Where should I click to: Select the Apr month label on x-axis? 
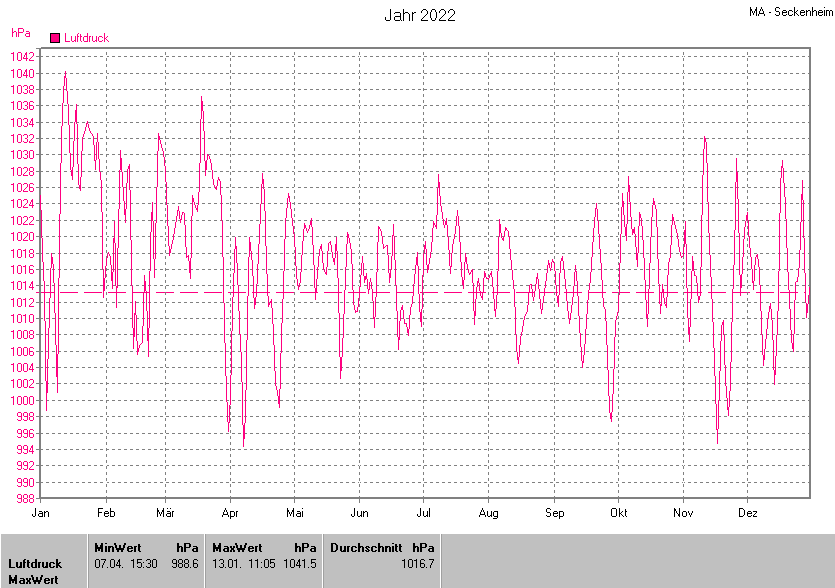click(x=230, y=513)
